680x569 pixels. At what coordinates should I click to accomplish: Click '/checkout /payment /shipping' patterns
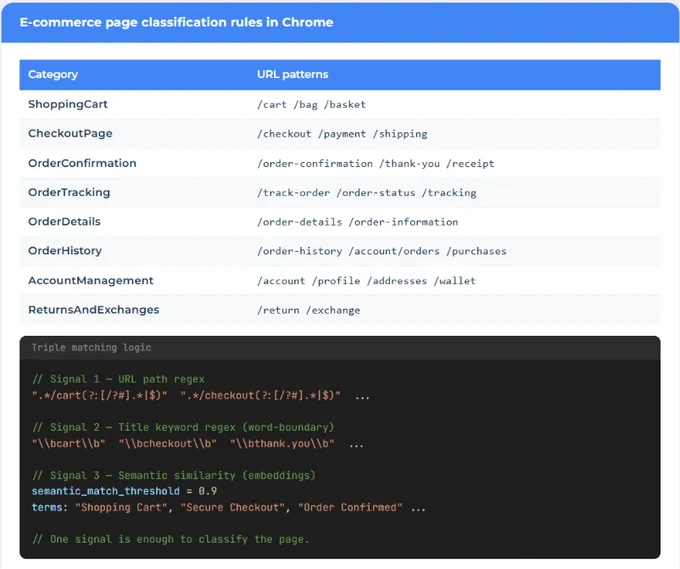coord(342,134)
